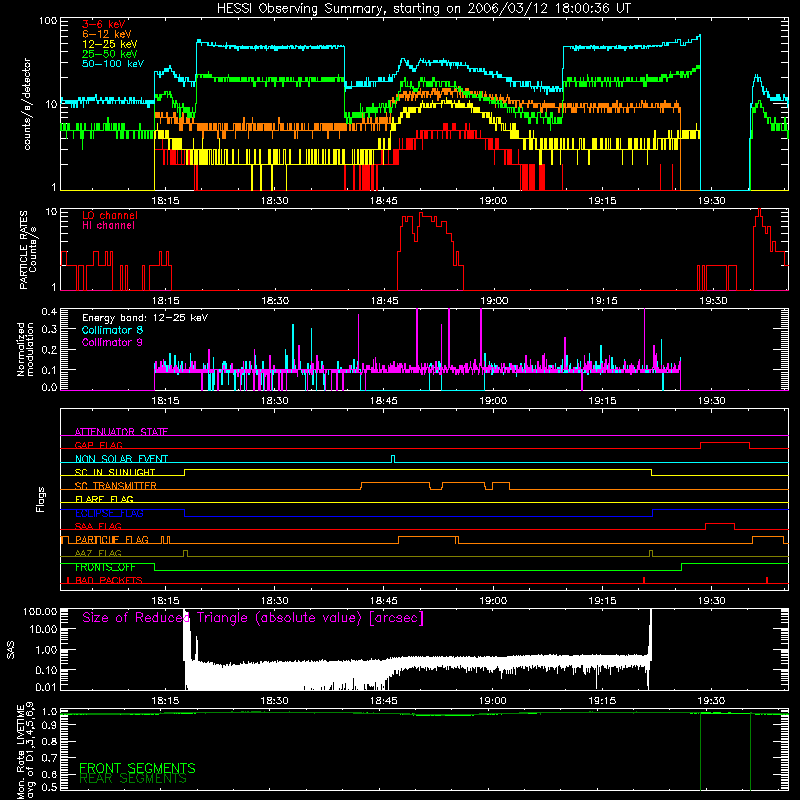Screen dimensions: 800x800
Task: Click the ECLIPSE FLAG label
Action: (x=109, y=513)
